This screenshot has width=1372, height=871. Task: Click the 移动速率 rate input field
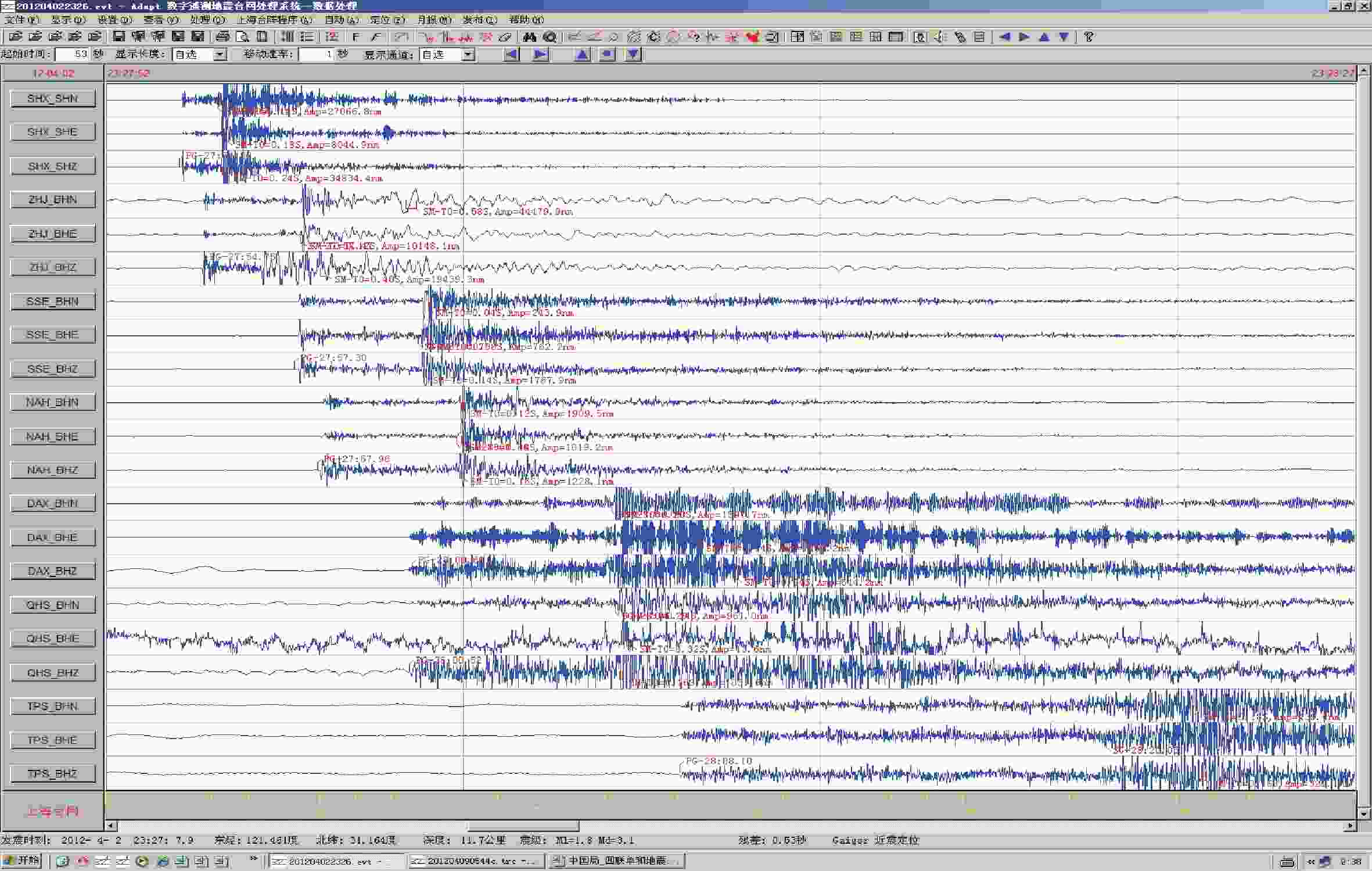[316, 54]
